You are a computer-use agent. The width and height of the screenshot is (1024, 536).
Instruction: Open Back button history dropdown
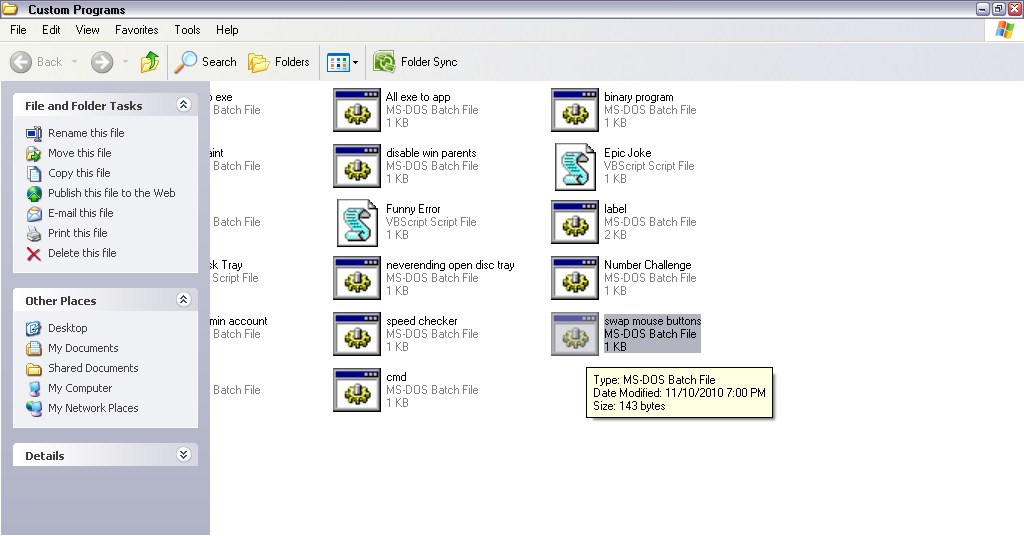[x=74, y=62]
